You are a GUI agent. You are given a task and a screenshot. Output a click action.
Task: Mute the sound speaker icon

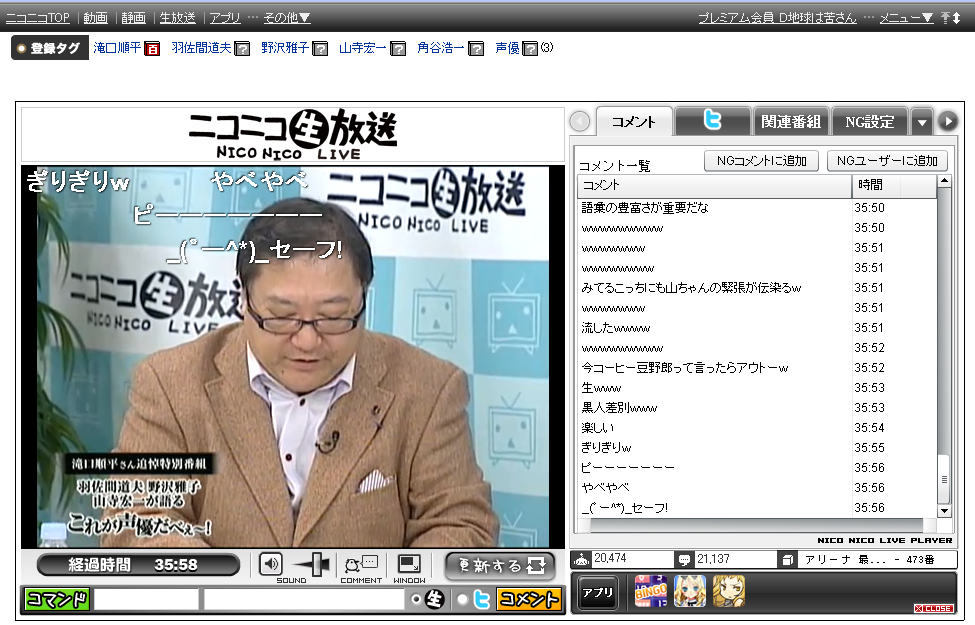tap(271, 564)
